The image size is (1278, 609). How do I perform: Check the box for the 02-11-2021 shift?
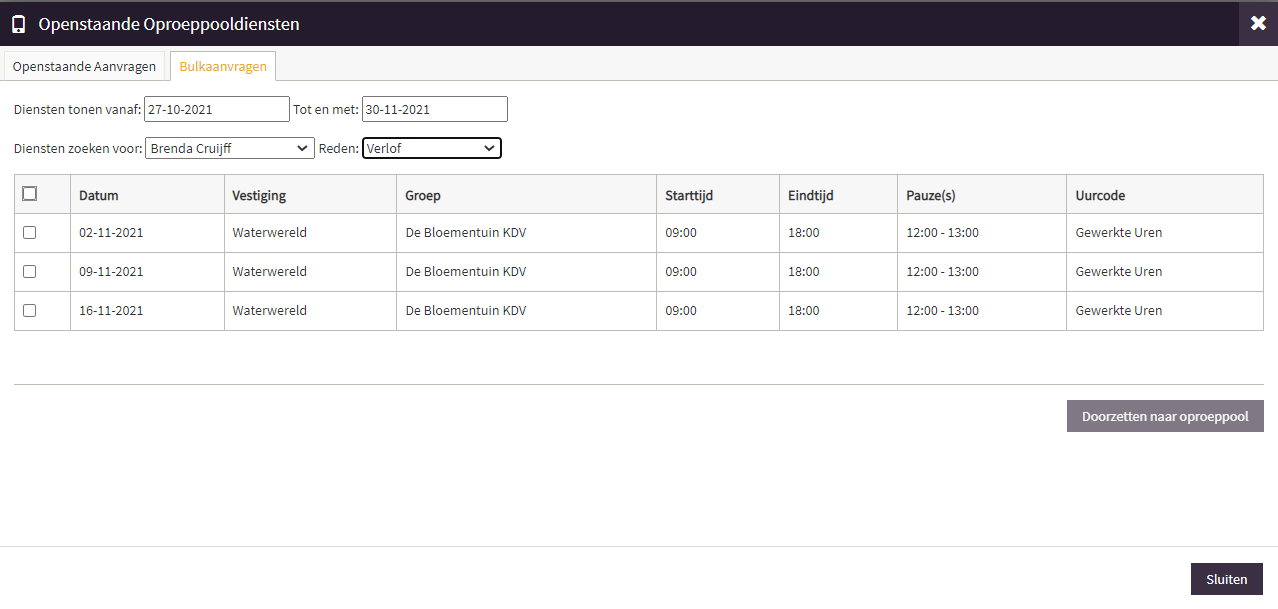30,232
